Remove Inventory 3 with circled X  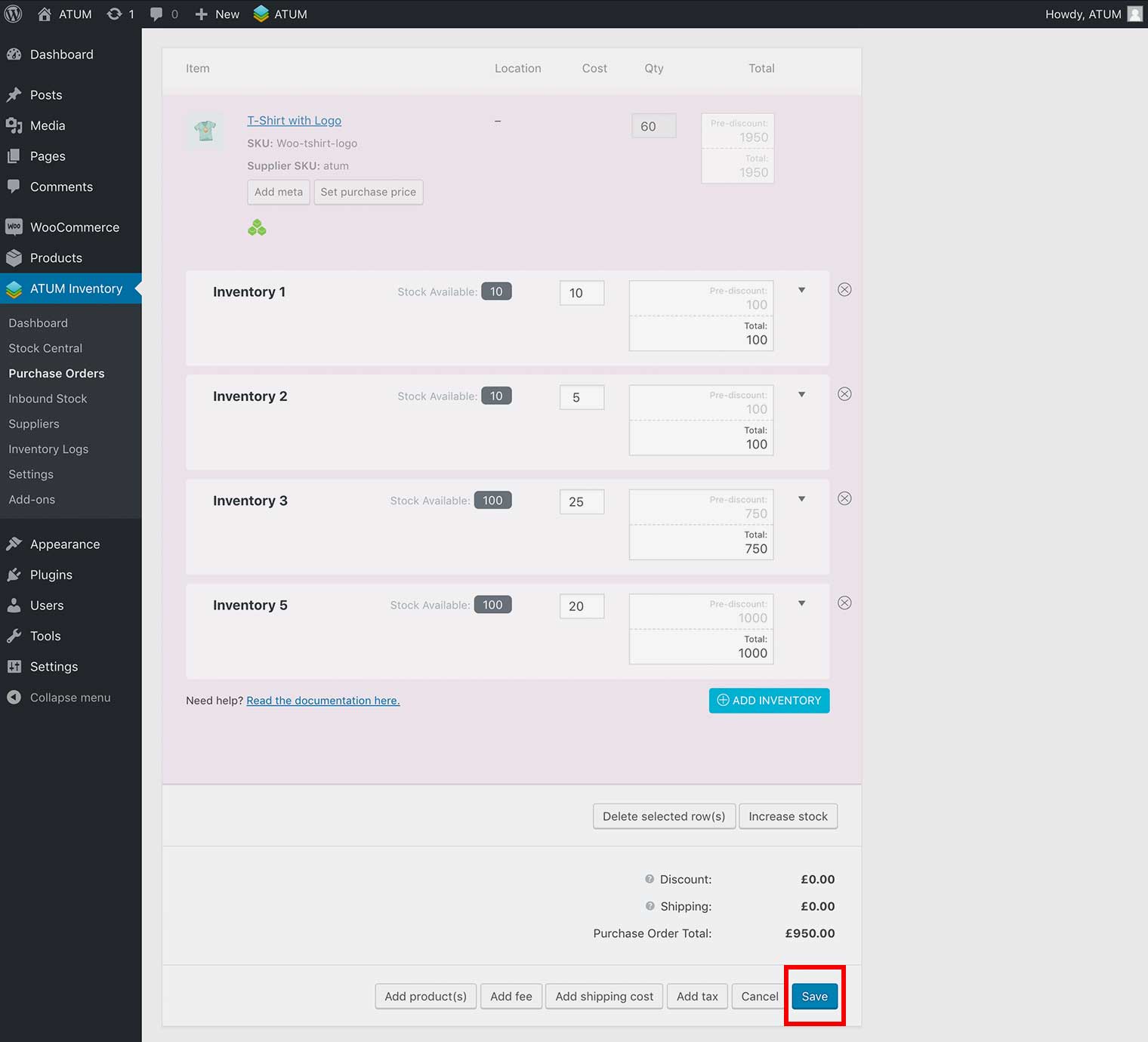pyautogui.click(x=844, y=498)
